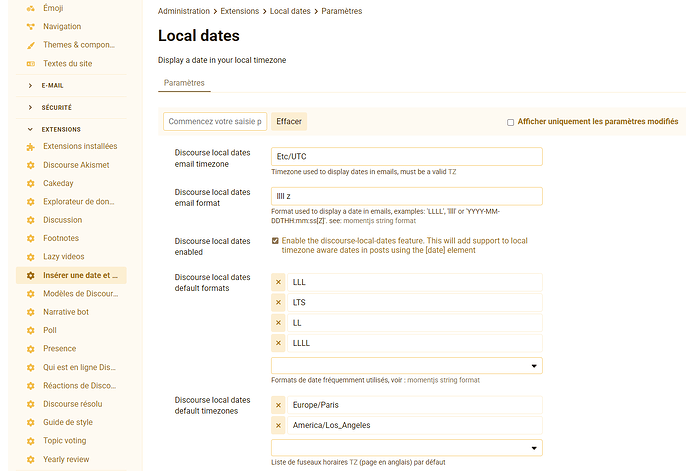Viewport: 690px width, 471px height.
Task: Click the Émoji sidebar icon
Action: [x=30, y=8]
